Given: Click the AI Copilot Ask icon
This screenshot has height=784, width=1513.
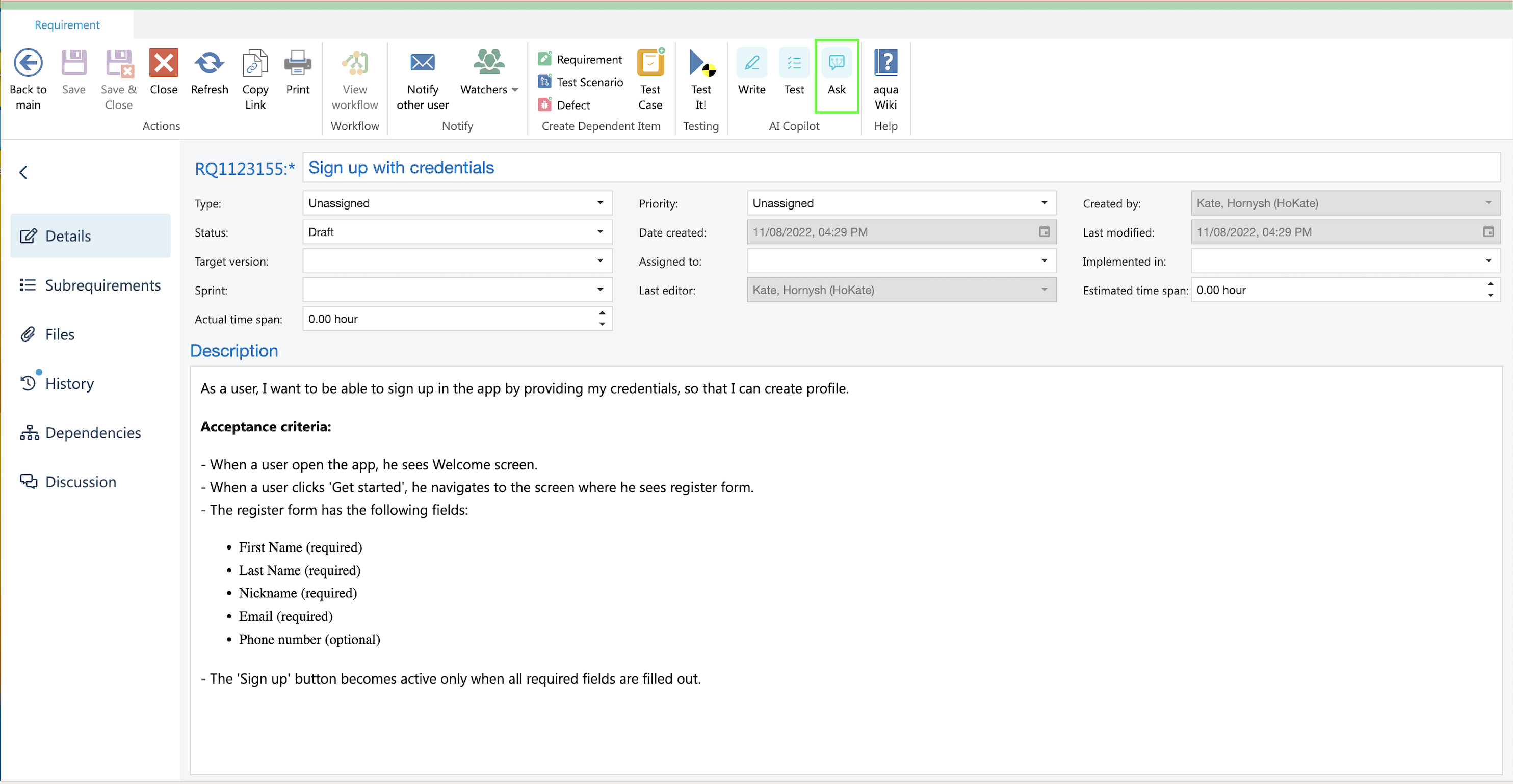Looking at the screenshot, I should (x=837, y=63).
